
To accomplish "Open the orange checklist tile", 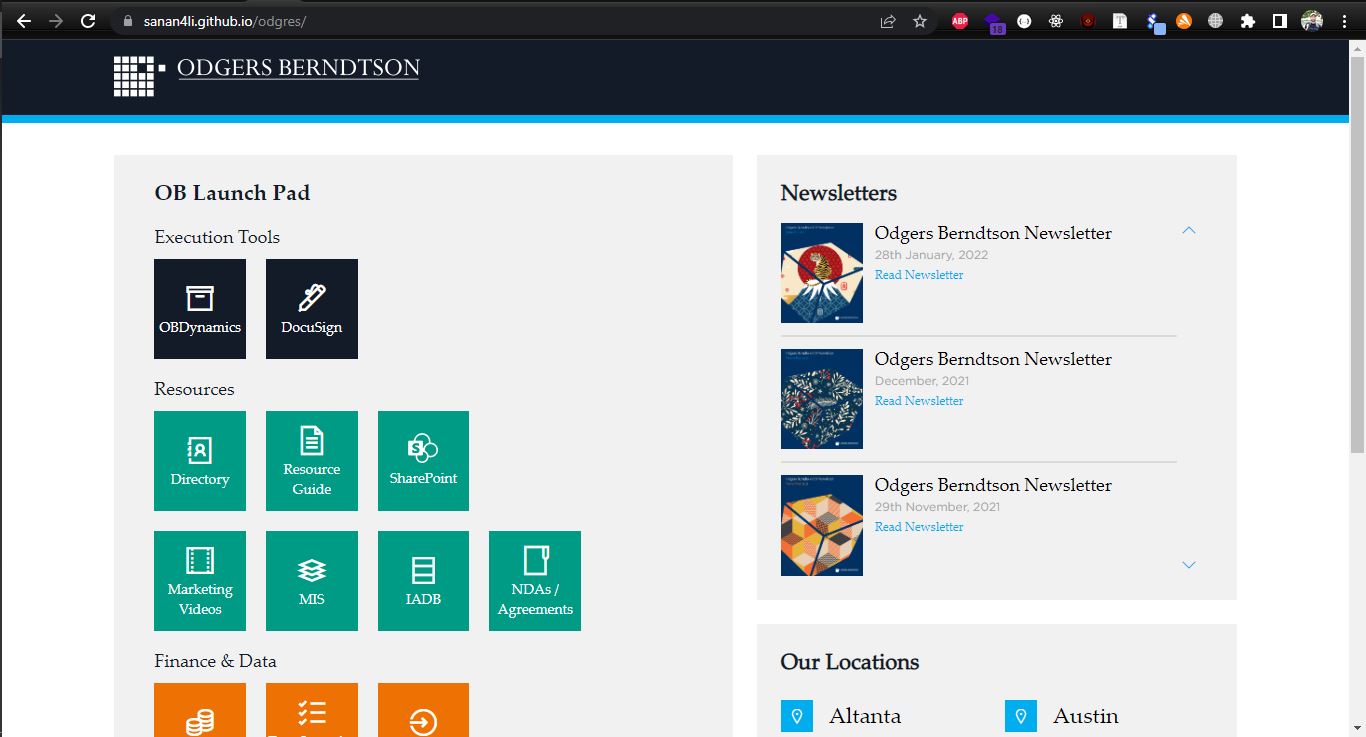I will (x=312, y=710).
